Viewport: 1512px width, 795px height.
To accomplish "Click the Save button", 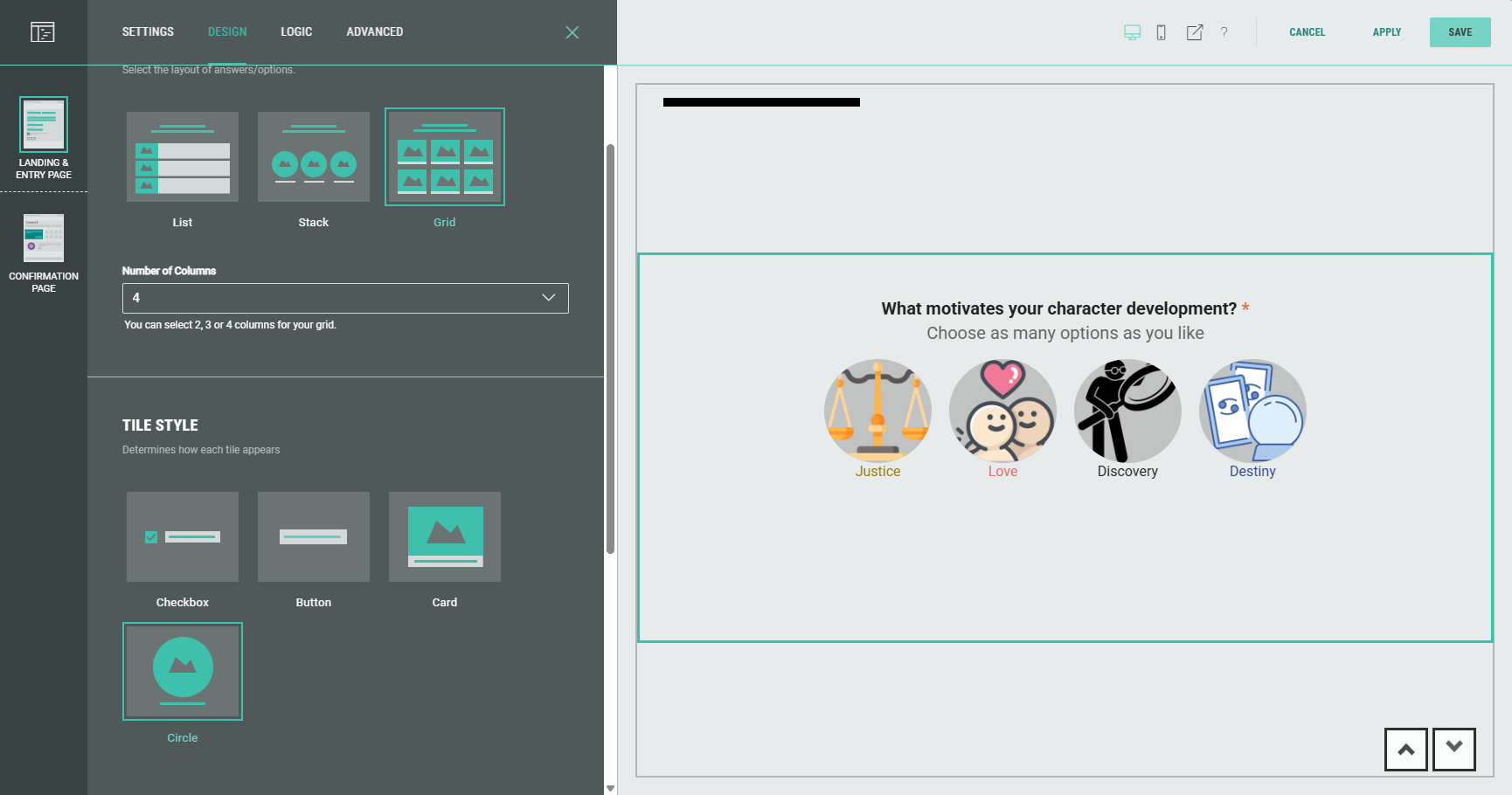I will pos(1460,32).
